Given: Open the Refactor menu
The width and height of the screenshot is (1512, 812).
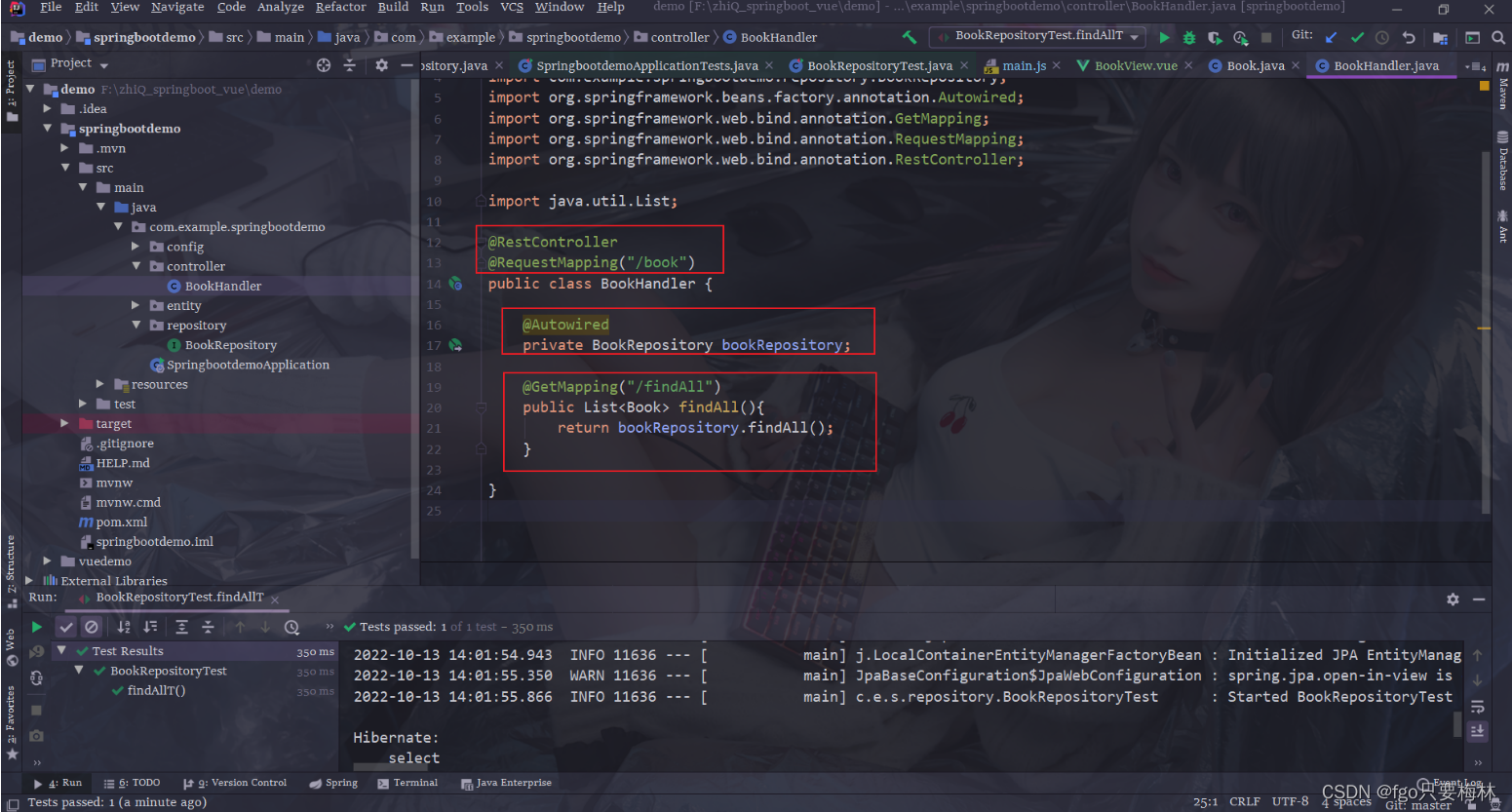Looking at the screenshot, I should point(340,7).
